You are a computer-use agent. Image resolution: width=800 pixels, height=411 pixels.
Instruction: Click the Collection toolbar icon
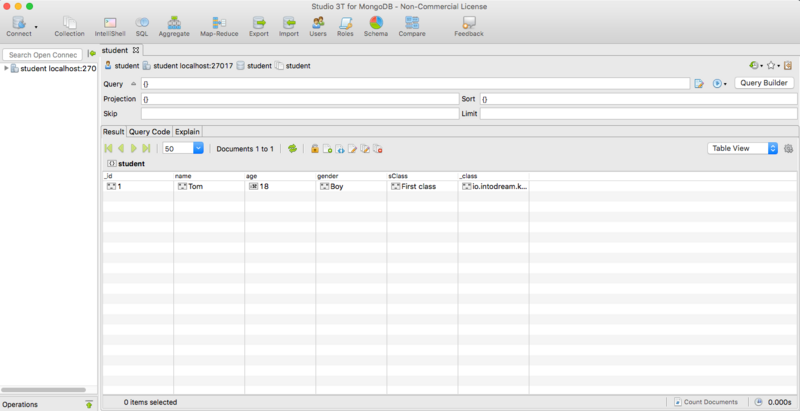(69, 26)
